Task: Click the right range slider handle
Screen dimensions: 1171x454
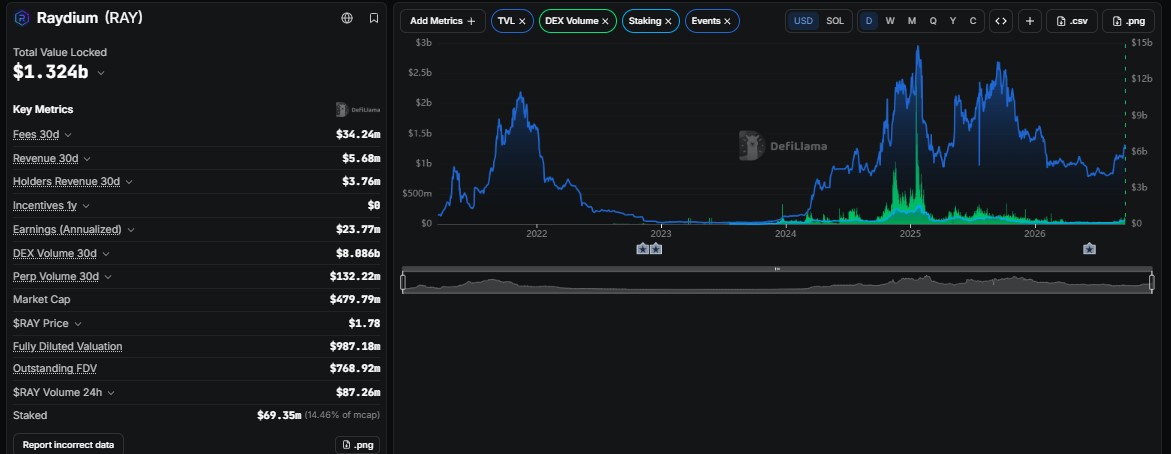Action: click(x=1152, y=282)
